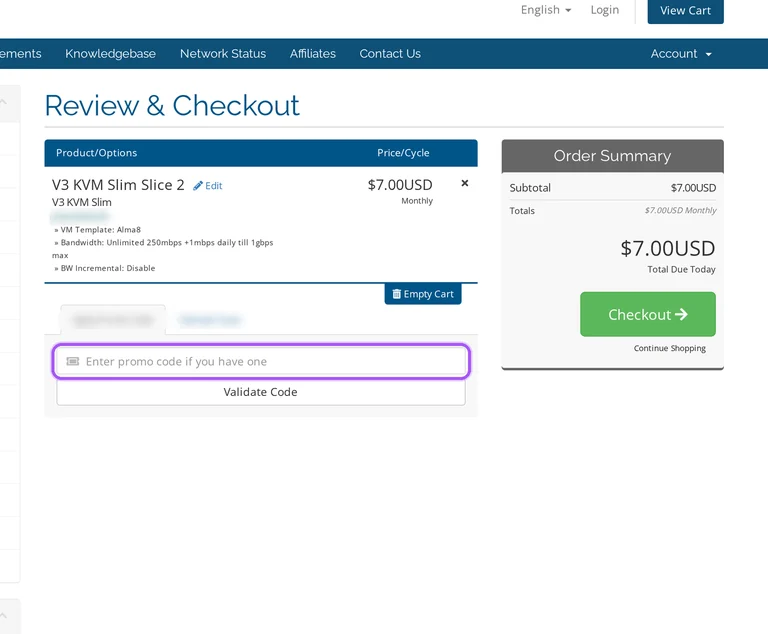Click the Continue Shopping link
Viewport: 768px width, 634px height.
tap(670, 348)
